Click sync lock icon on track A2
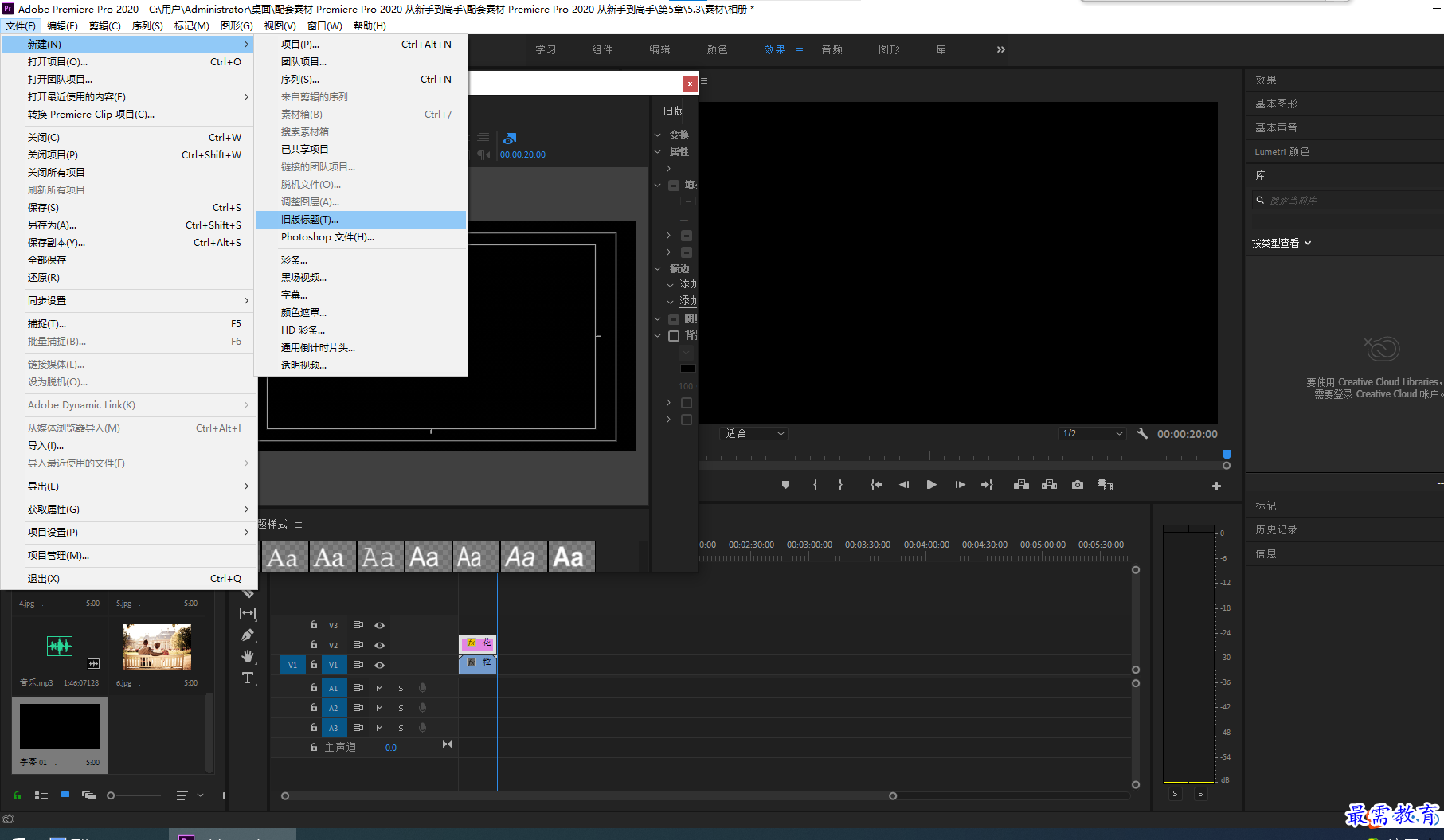 (x=358, y=708)
